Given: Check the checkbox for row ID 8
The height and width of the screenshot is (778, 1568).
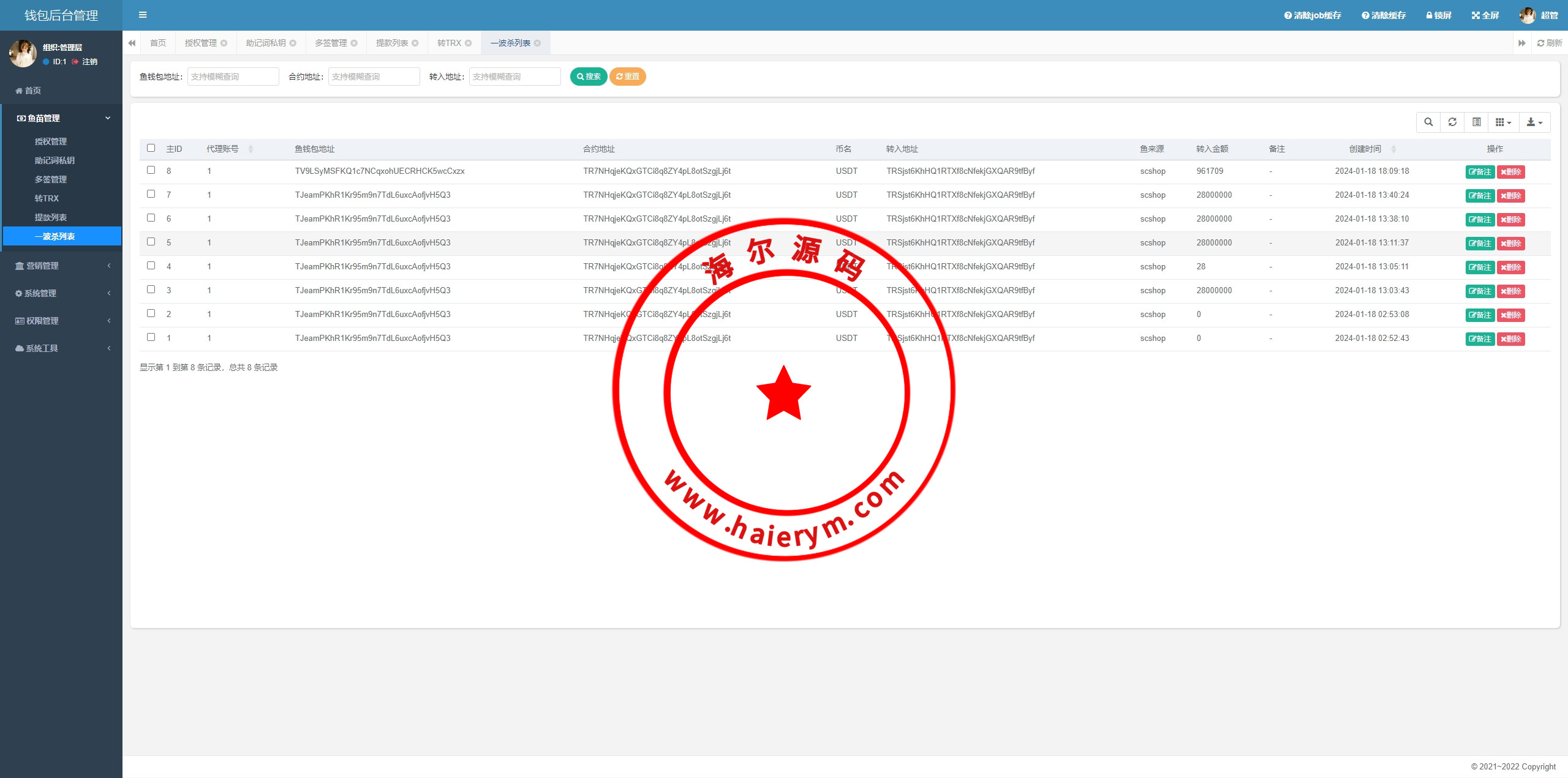Looking at the screenshot, I should (x=151, y=170).
